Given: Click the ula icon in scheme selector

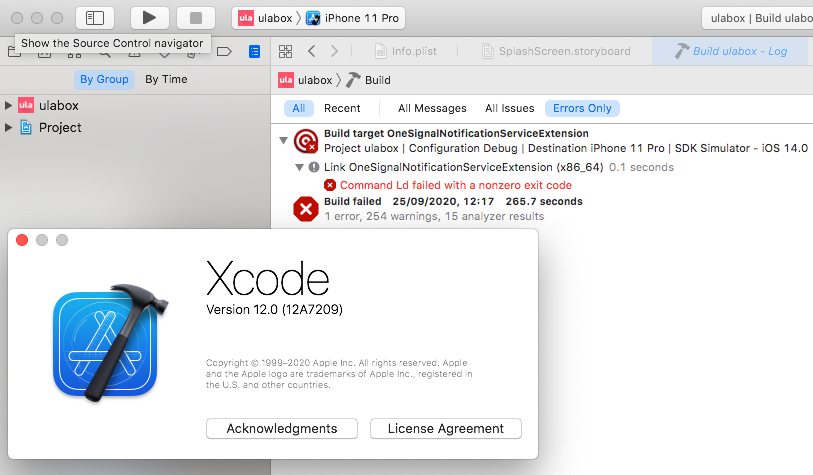Looking at the screenshot, I should click(246, 18).
